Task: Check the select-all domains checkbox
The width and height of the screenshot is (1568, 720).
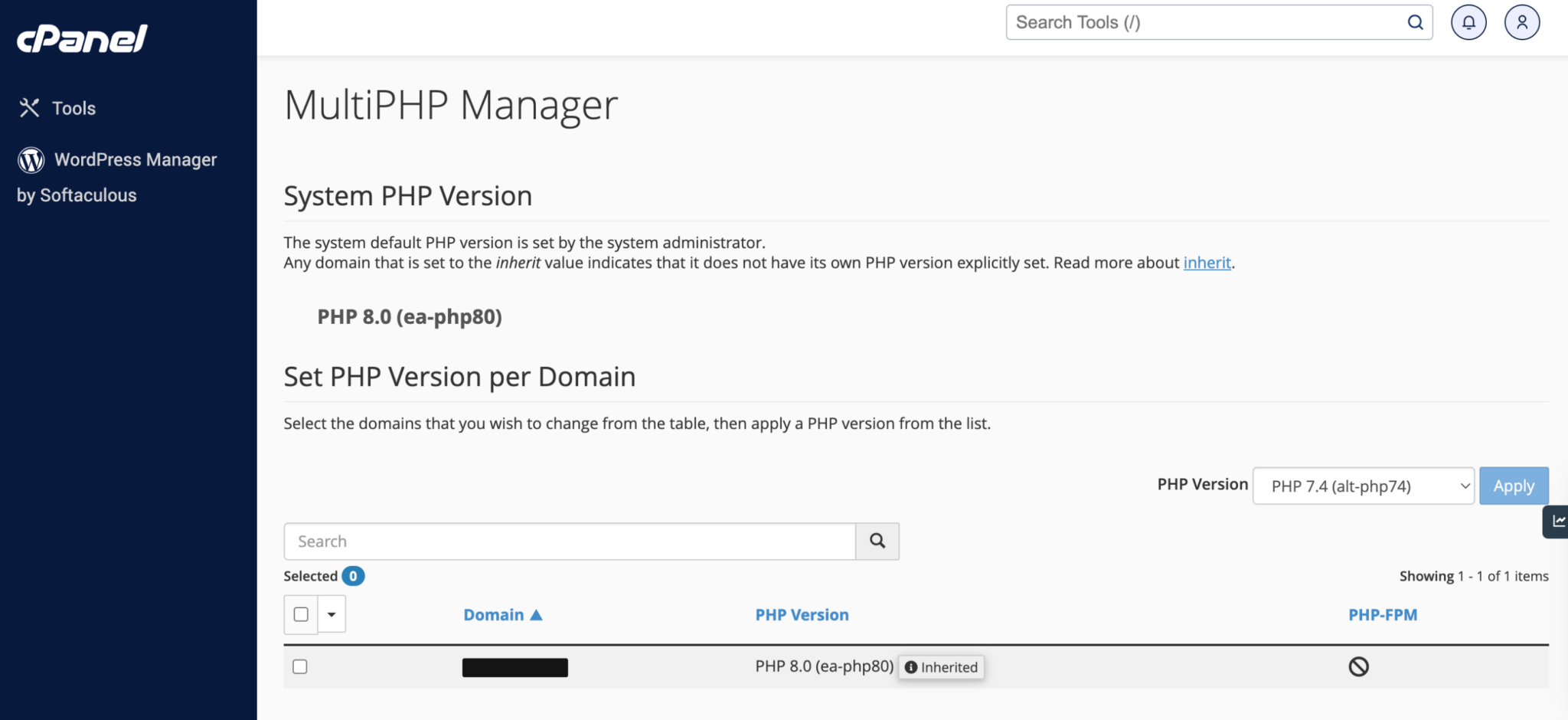Action: tap(300, 614)
